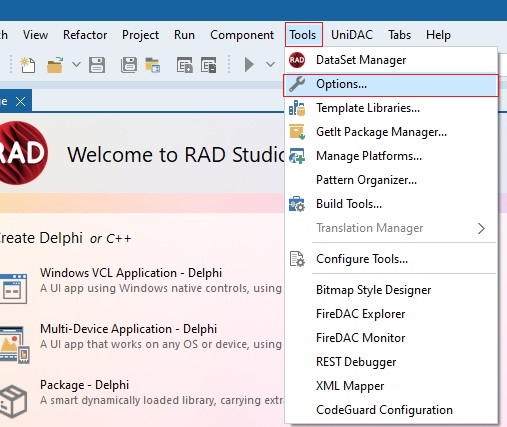Click the Multi-Device Application icon

(15, 345)
